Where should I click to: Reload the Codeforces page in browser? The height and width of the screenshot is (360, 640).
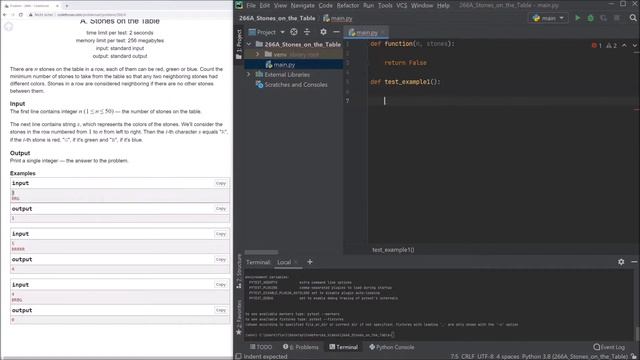pyautogui.click(x=21, y=14)
